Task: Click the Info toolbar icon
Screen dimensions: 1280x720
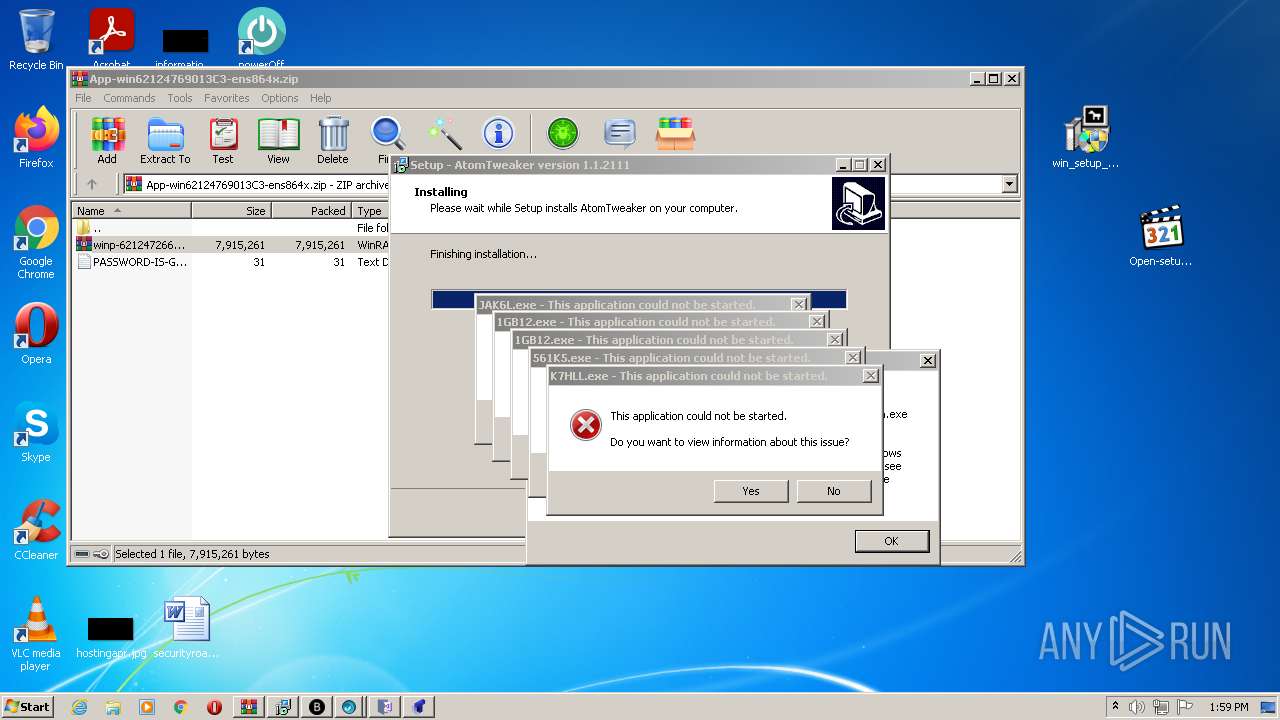Action: point(498,133)
